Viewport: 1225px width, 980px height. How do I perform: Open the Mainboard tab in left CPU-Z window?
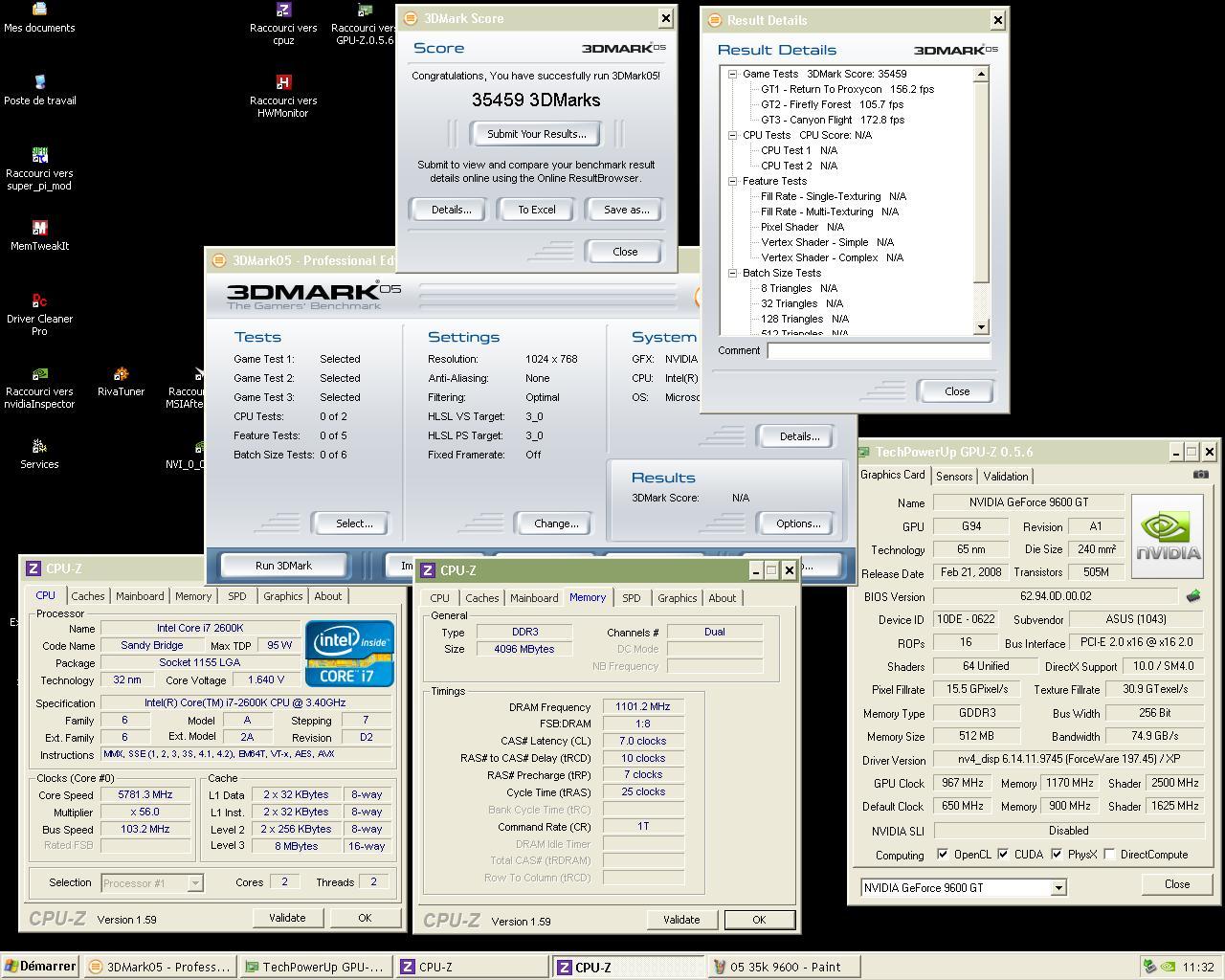[x=140, y=596]
